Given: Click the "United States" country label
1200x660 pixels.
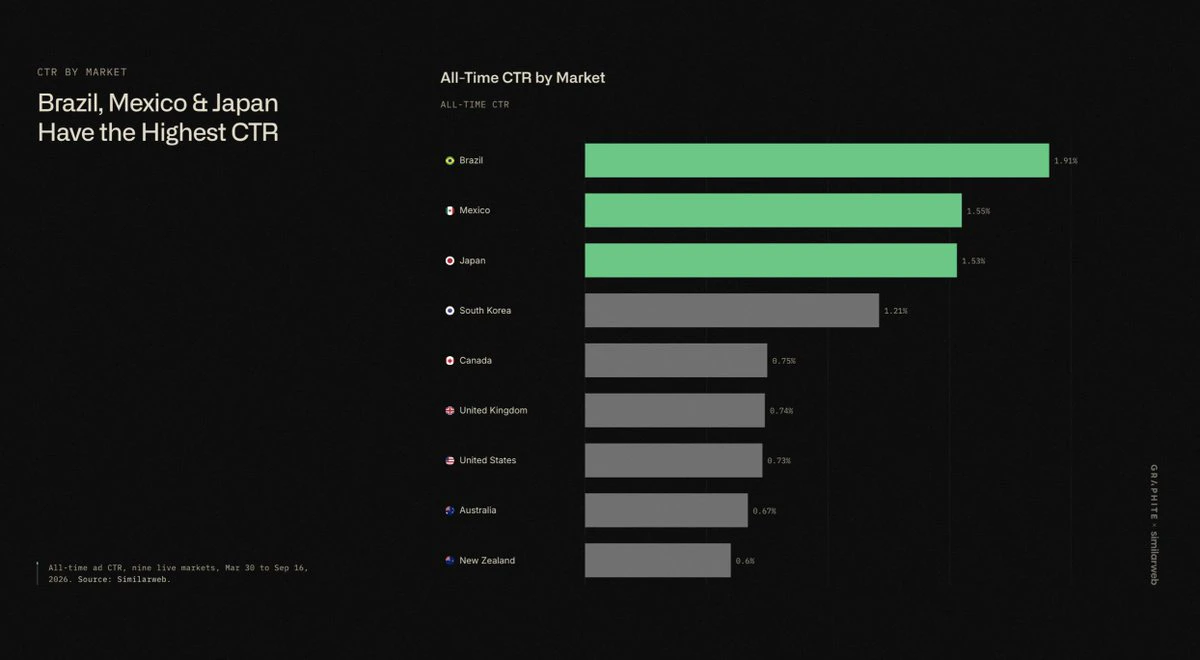Looking at the screenshot, I should [x=488, y=460].
